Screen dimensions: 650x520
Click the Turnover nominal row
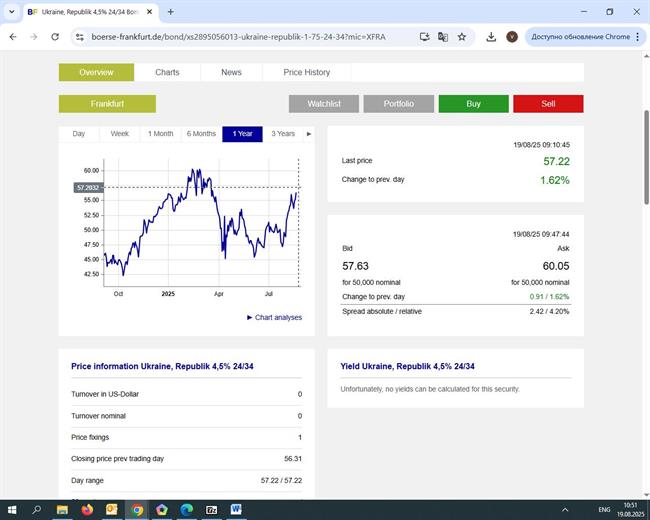click(x=187, y=416)
